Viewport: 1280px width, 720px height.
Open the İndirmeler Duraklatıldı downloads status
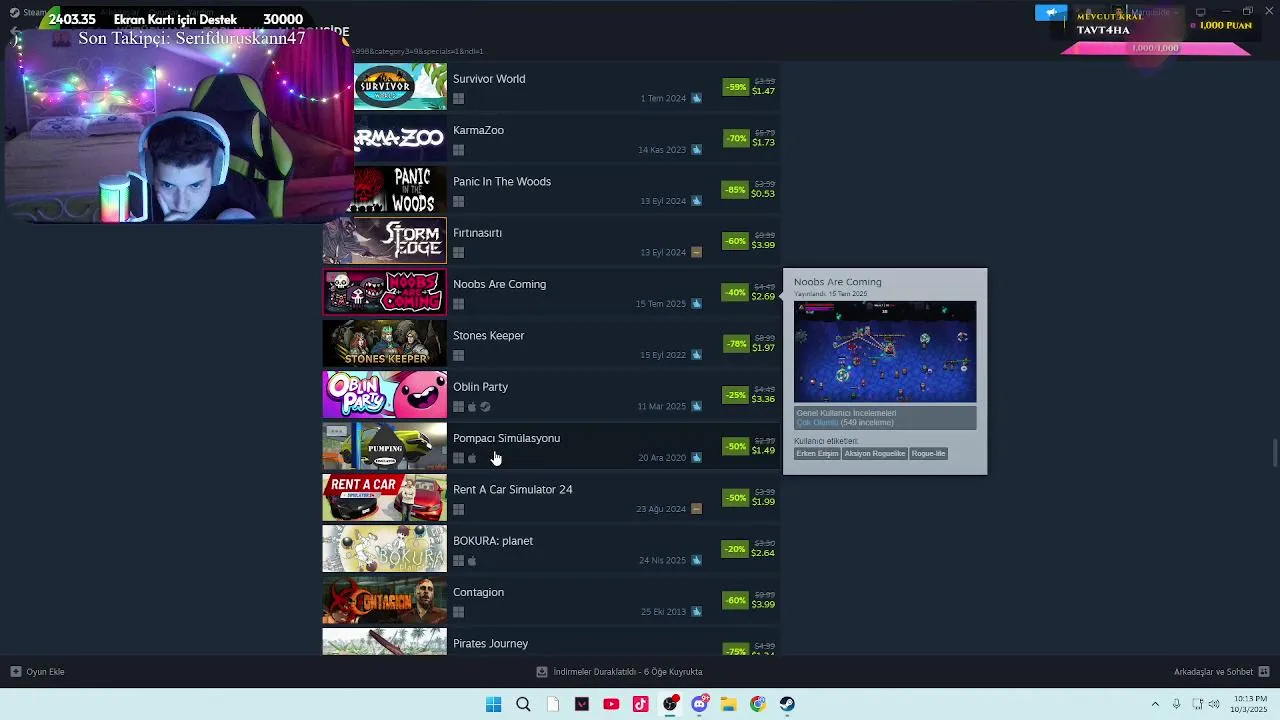pyautogui.click(x=620, y=672)
